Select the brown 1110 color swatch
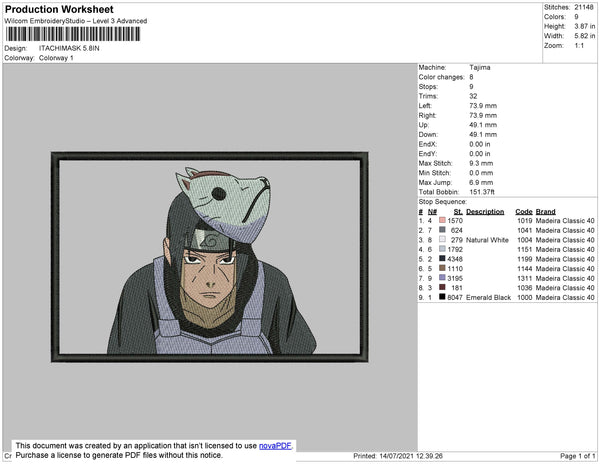The height and width of the screenshot is (464, 600). [442, 268]
